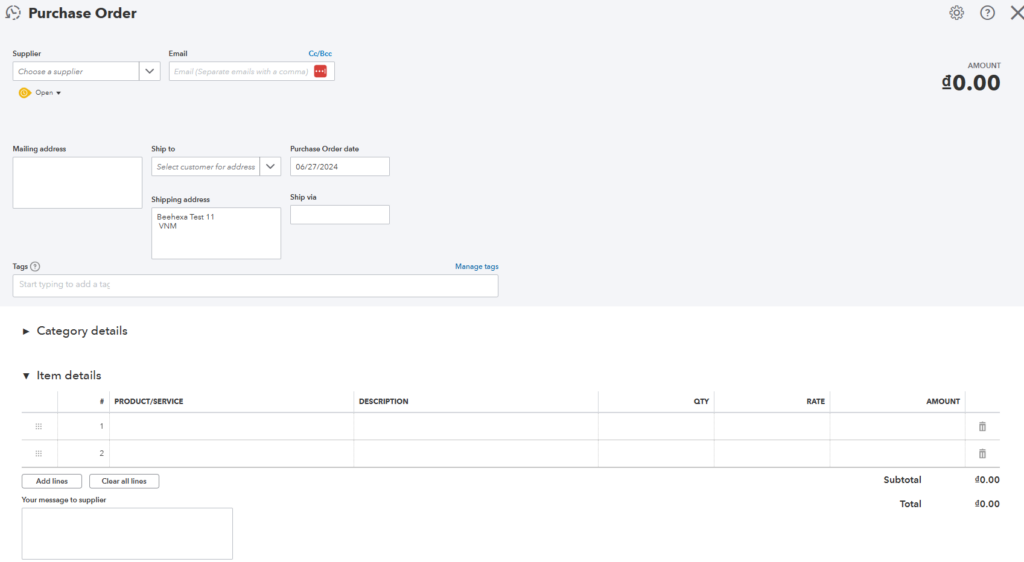Change the Open status dropdown
Image resolution: width=1024 pixels, height=562 pixels.
click(x=40, y=93)
